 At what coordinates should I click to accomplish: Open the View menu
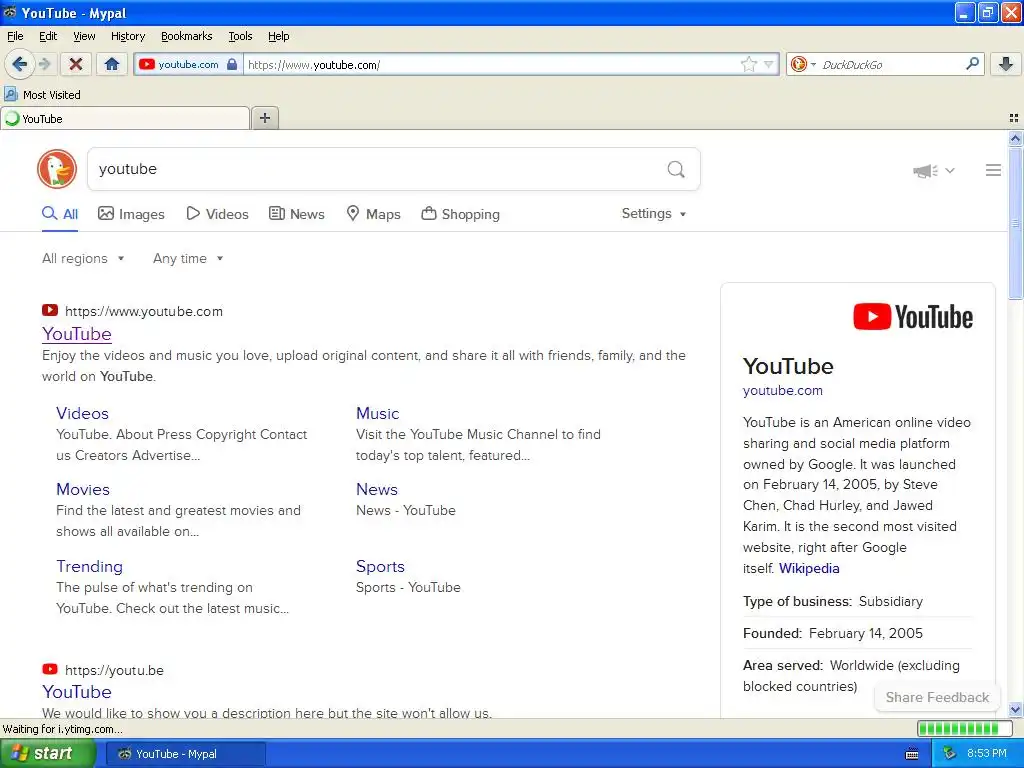84,36
